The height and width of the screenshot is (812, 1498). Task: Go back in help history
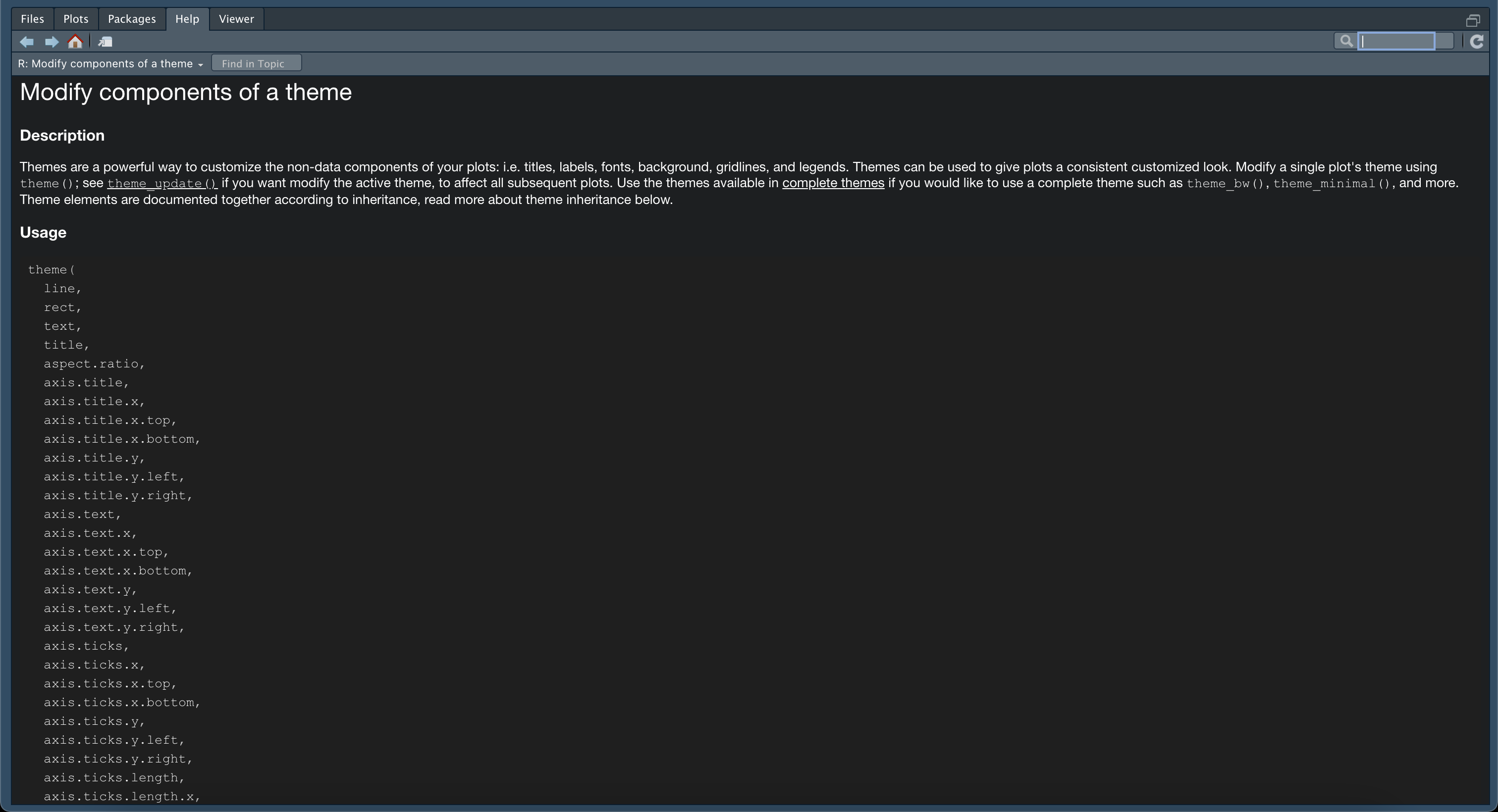(27, 42)
